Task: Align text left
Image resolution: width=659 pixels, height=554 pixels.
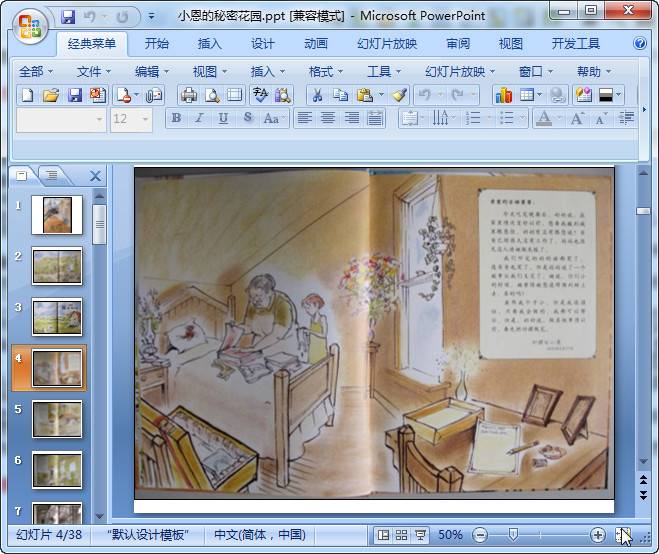Action: coord(305,118)
